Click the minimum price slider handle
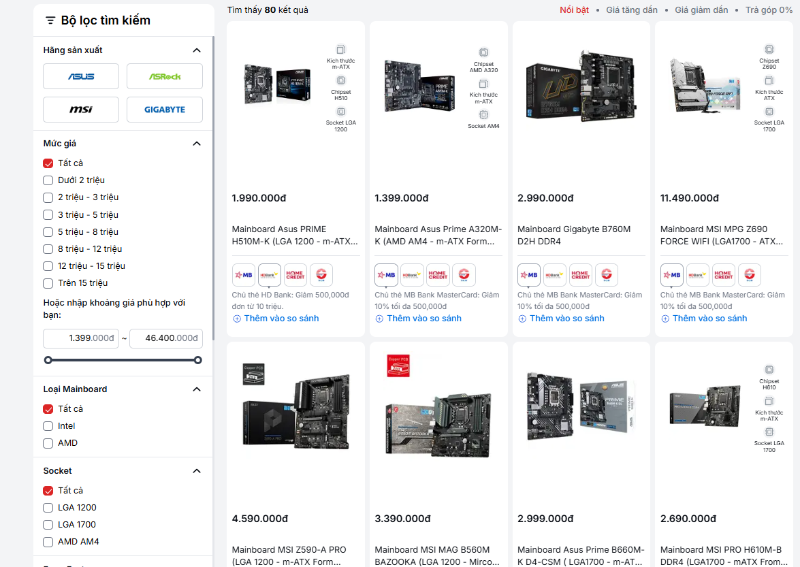The height and width of the screenshot is (567, 800). (x=48, y=360)
